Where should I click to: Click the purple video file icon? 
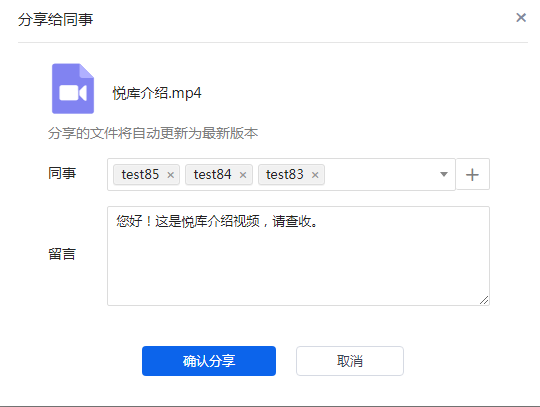coord(73,88)
